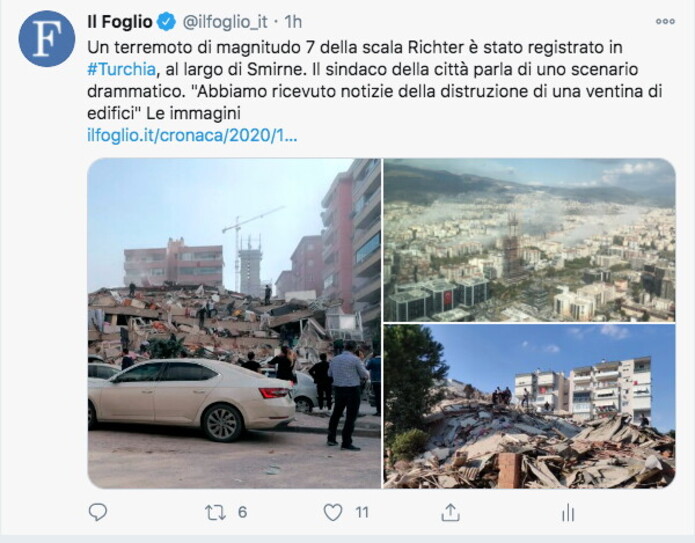Click the 1h timestamp
The image size is (695, 543).
[x=293, y=22]
